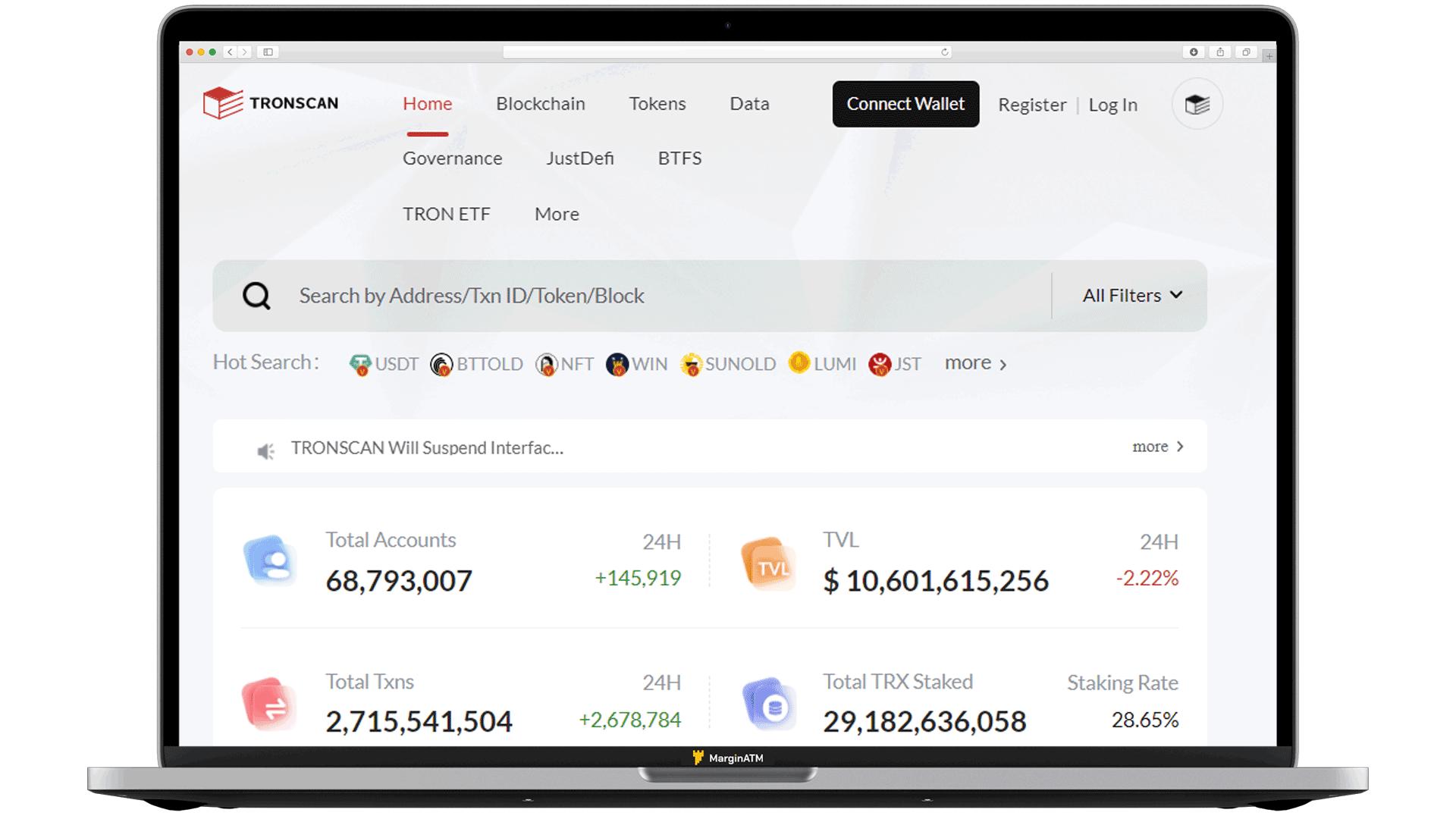Click Total TRX Staked value 29,182,636,058
The width and height of the screenshot is (1456, 819).
(x=924, y=721)
